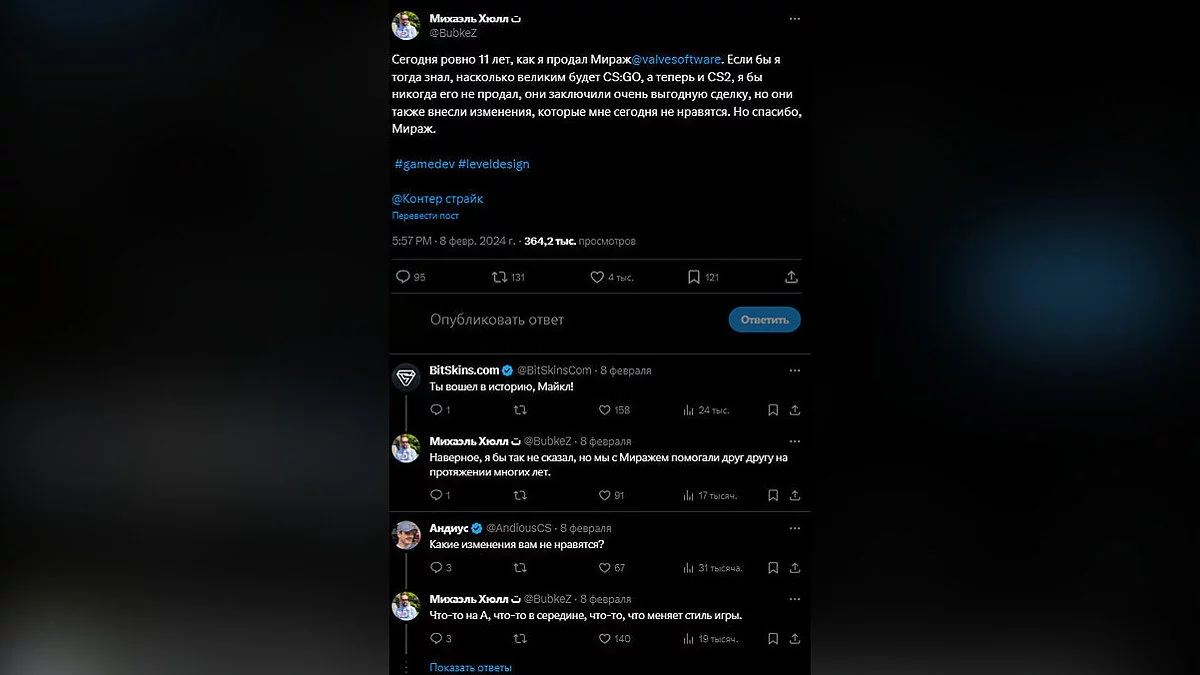Open the #gamedev hashtag
The height and width of the screenshot is (675, 1200).
(x=424, y=164)
